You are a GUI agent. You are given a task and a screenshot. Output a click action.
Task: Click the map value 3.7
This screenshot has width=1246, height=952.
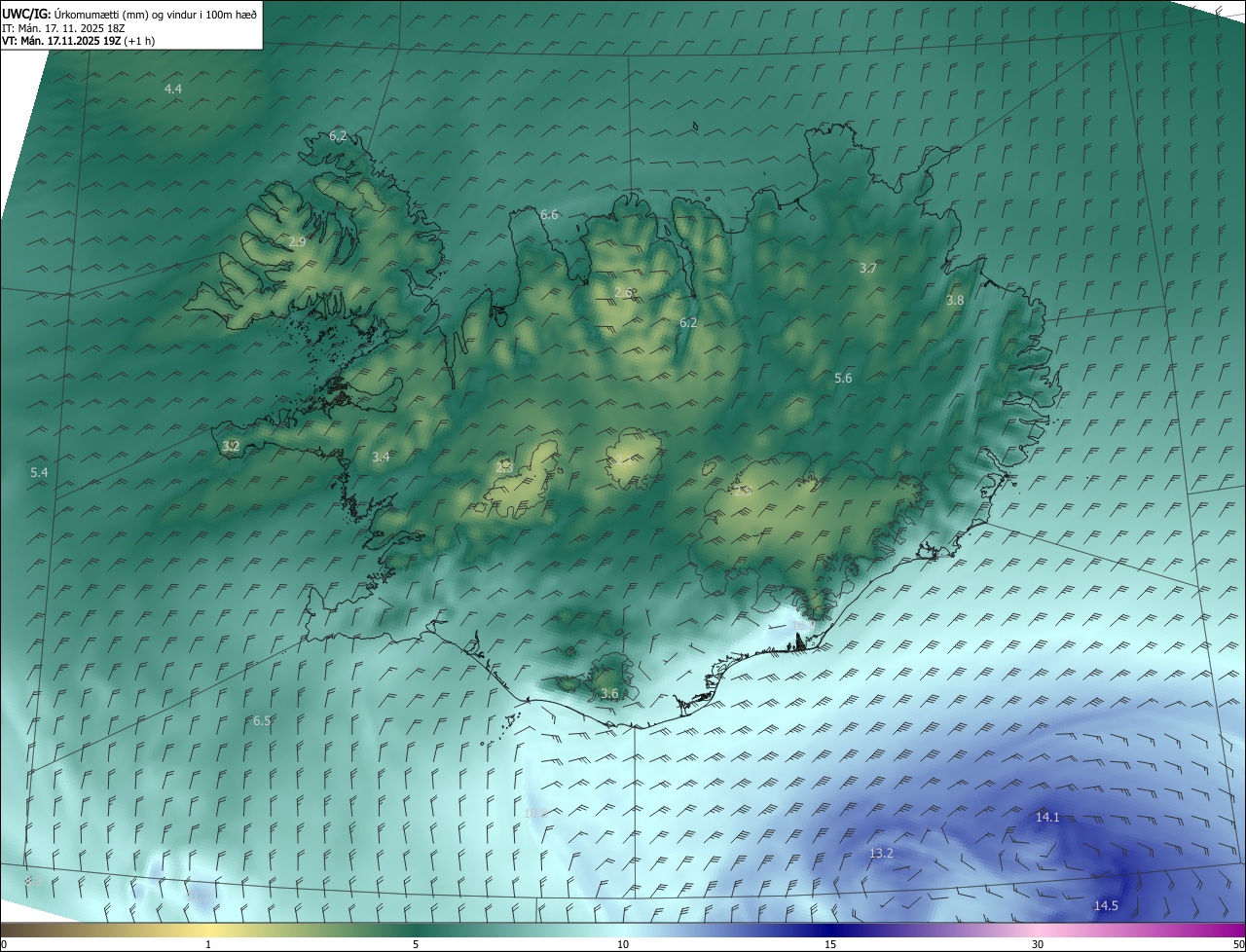[x=868, y=268]
